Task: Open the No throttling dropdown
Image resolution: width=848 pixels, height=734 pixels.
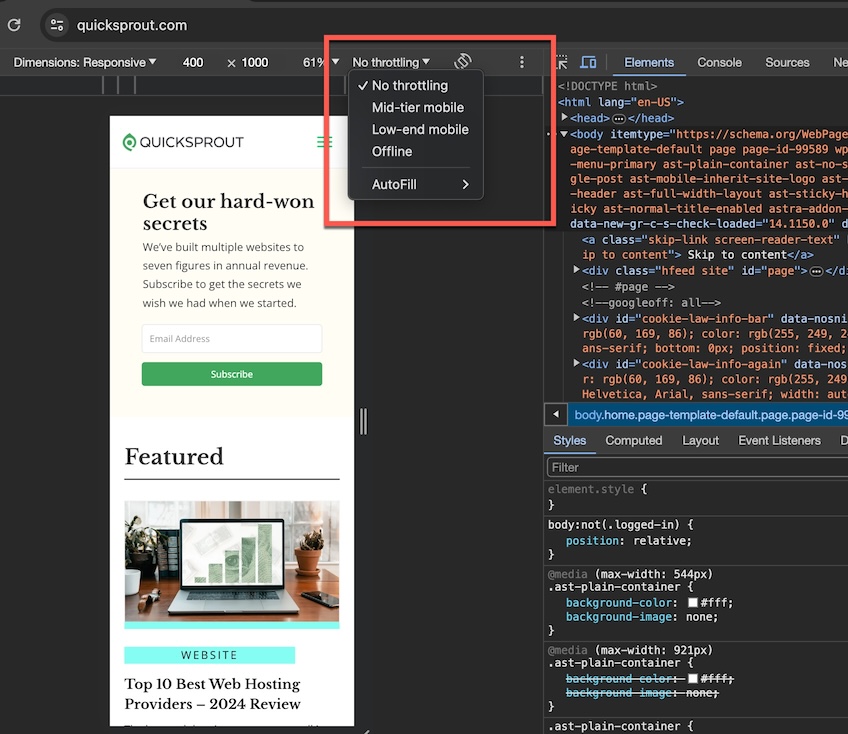Action: tap(390, 62)
